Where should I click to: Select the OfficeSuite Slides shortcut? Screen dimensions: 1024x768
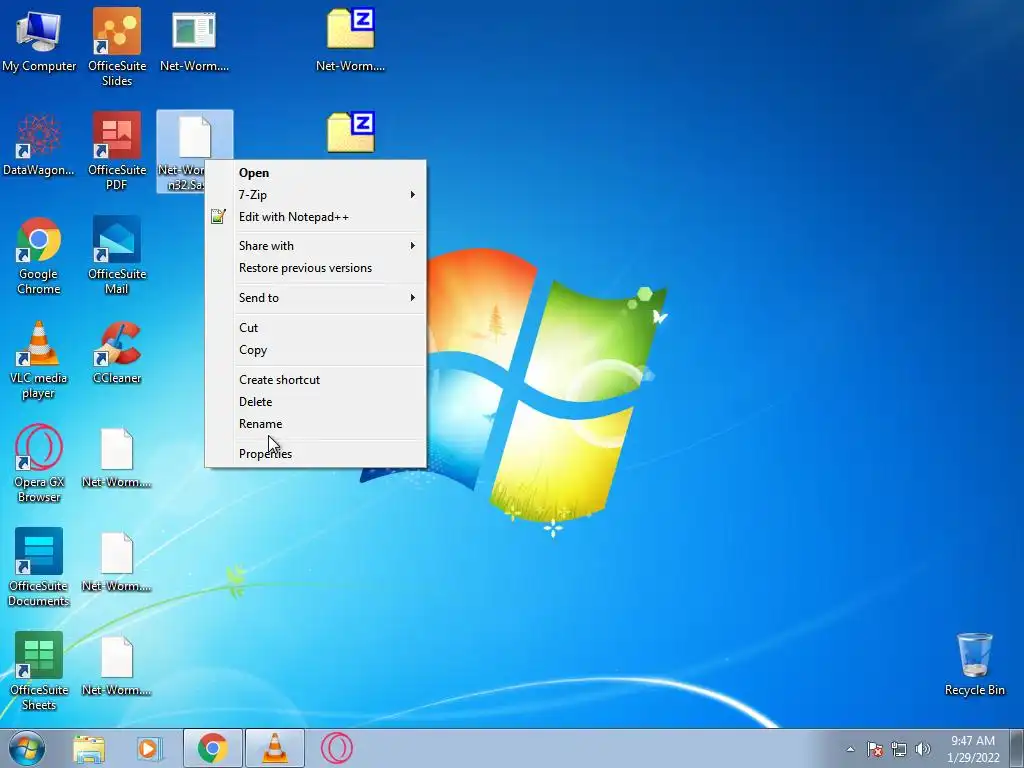117,47
